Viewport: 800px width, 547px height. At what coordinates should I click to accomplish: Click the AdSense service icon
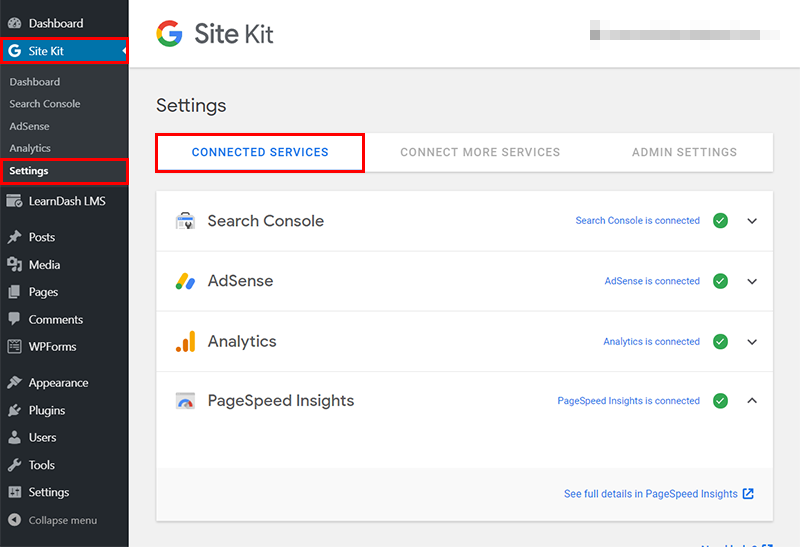point(185,281)
